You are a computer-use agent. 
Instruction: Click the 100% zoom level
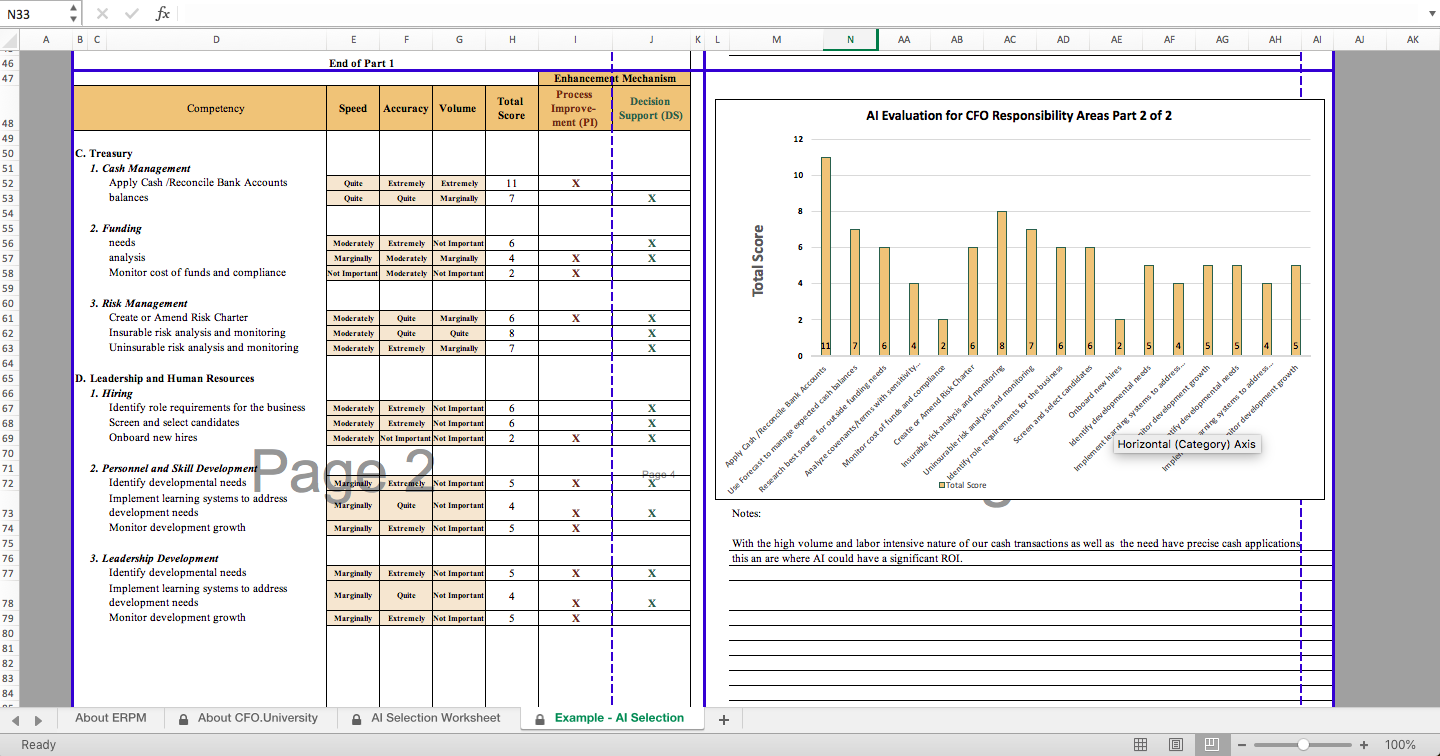pos(1400,745)
